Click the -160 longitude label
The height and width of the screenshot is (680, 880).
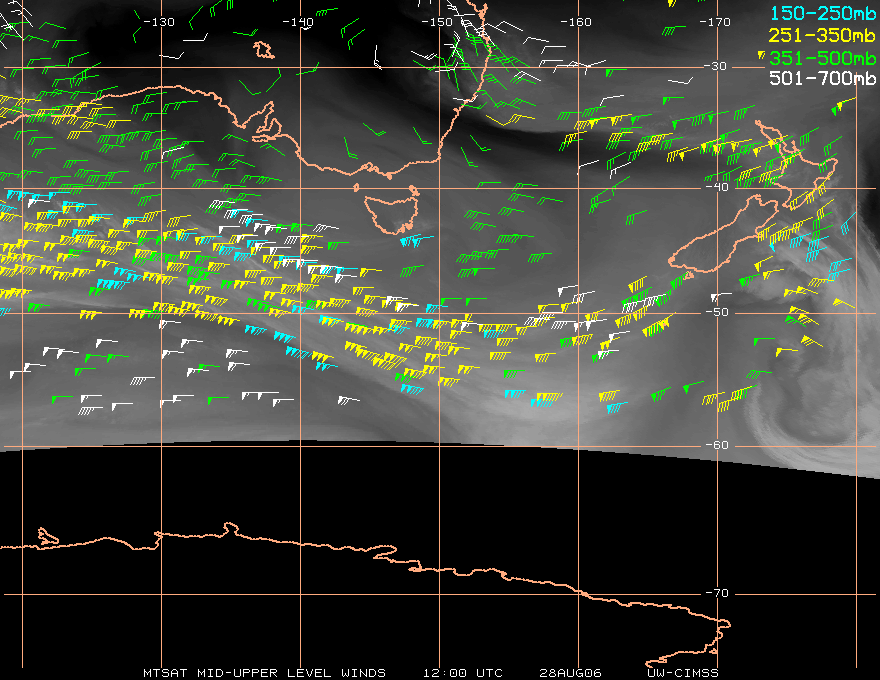coord(576,22)
